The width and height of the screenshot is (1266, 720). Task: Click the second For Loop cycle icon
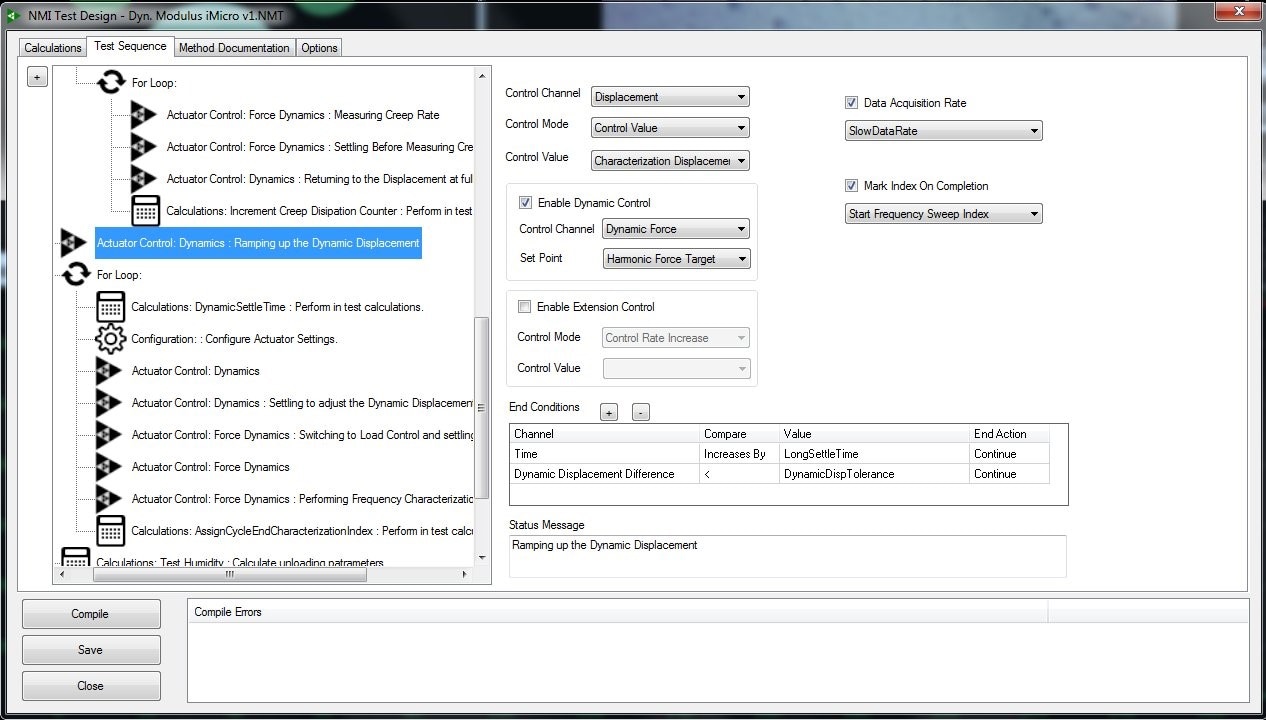pos(75,274)
